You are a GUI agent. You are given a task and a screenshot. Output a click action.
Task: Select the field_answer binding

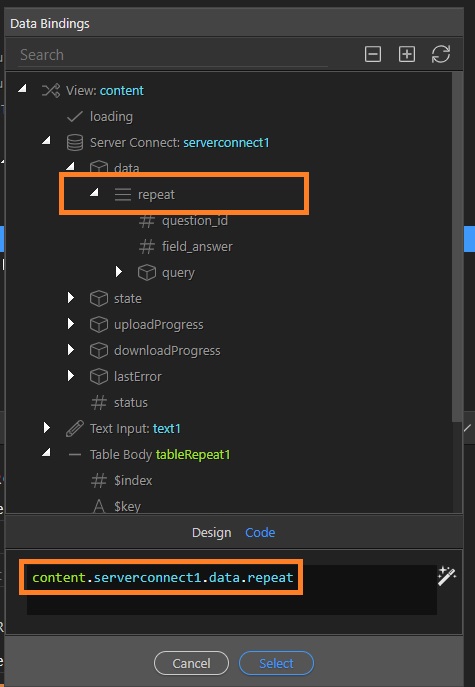(197, 247)
